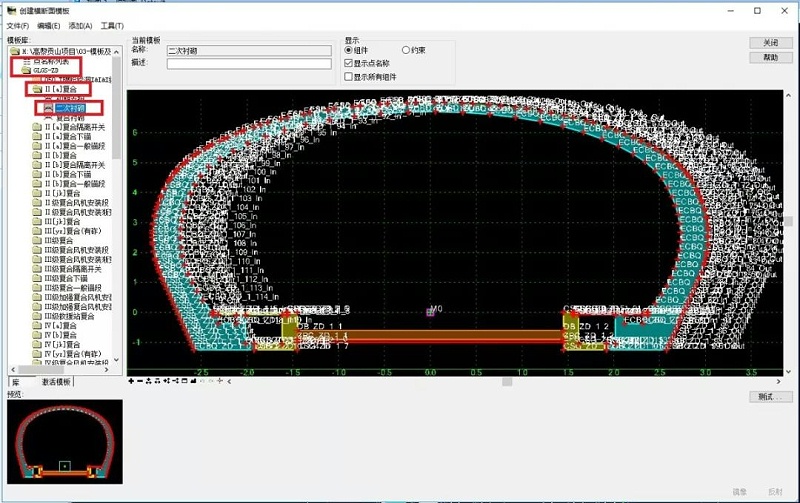Select the II[a]复合一般锚段 row
The width and height of the screenshot is (800, 503).
[74, 146]
